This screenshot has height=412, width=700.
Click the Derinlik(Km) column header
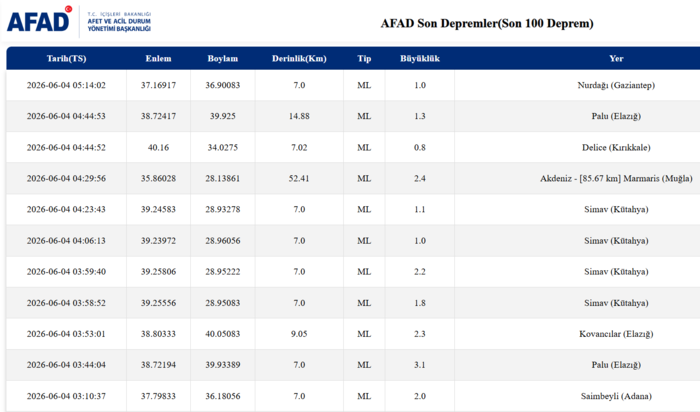click(x=299, y=58)
